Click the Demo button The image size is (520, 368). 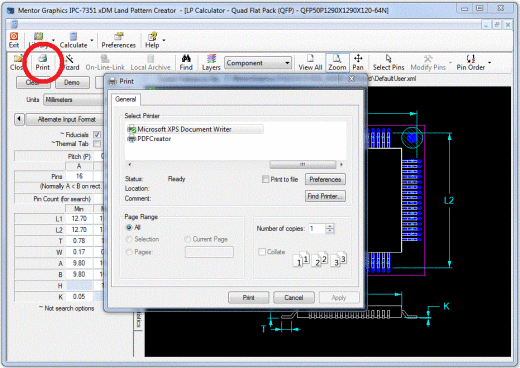click(x=72, y=82)
